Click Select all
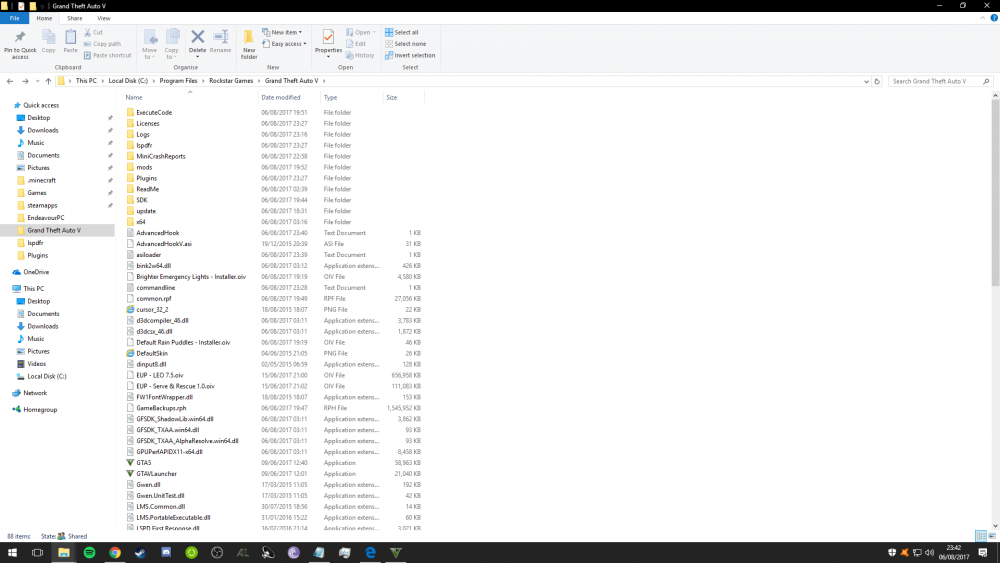 click(402, 32)
